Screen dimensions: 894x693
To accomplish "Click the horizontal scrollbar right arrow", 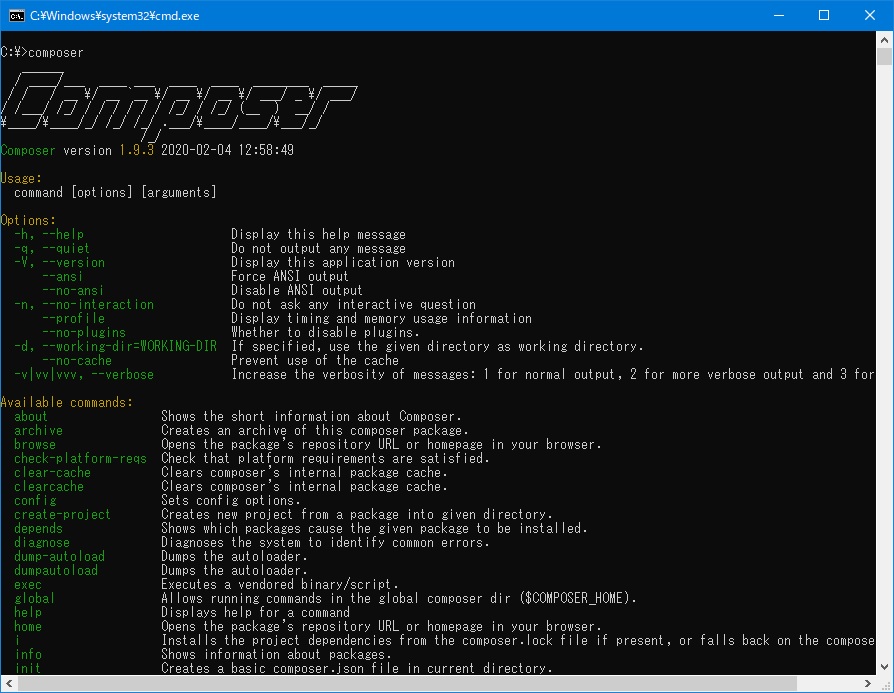I will point(867,683).
